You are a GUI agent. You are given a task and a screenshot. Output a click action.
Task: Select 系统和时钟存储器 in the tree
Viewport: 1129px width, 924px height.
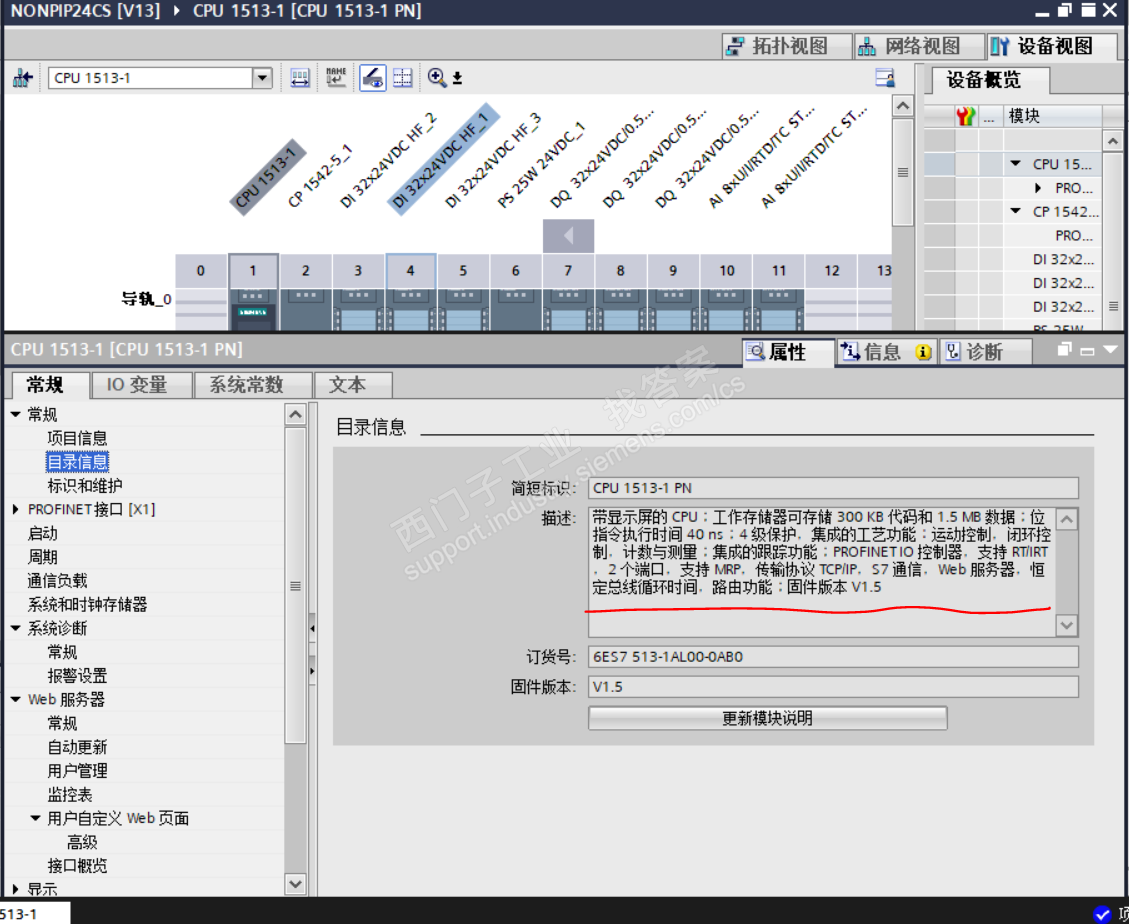[87, 604]
